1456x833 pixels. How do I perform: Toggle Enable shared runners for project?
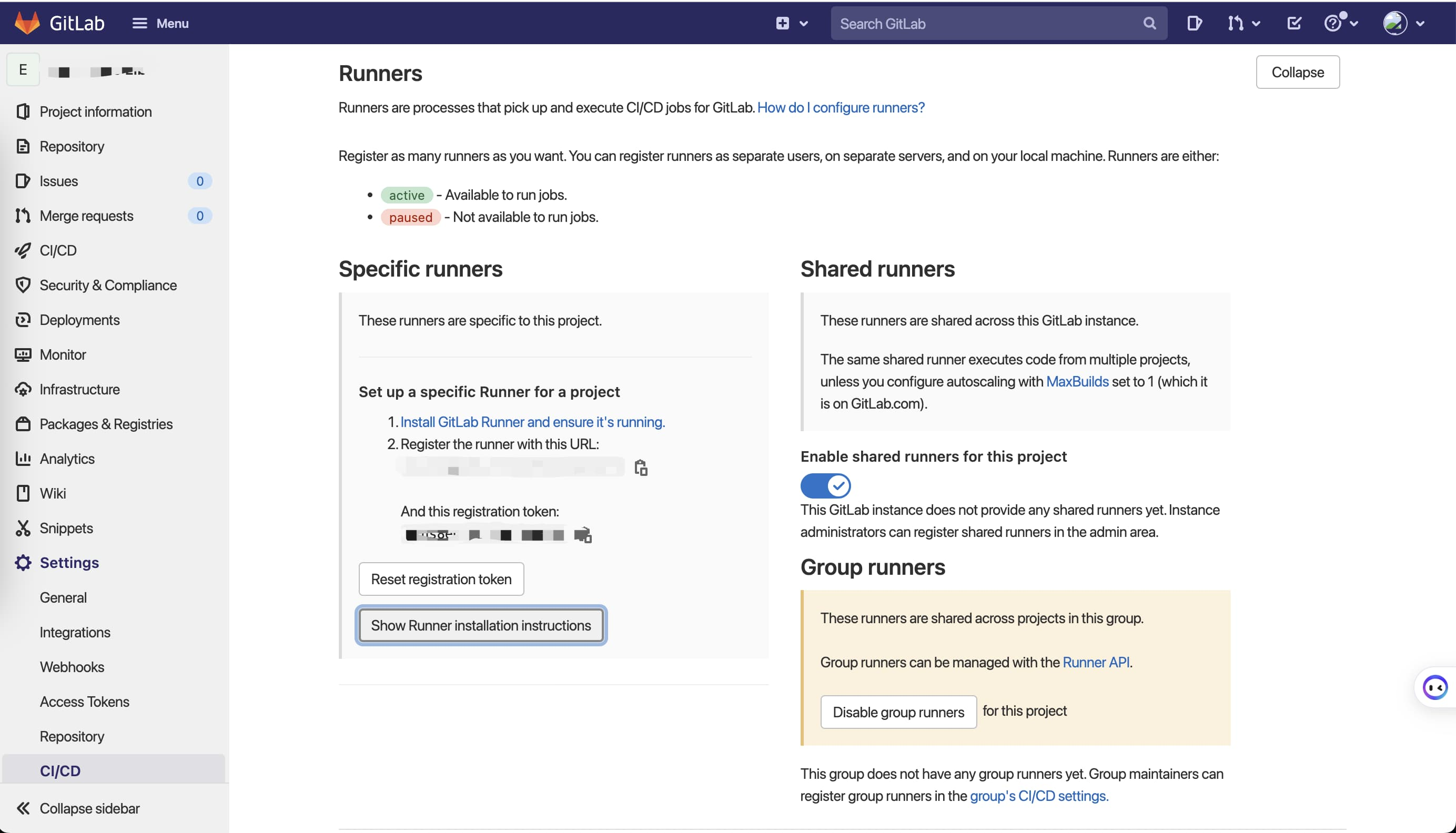[826, 486]
